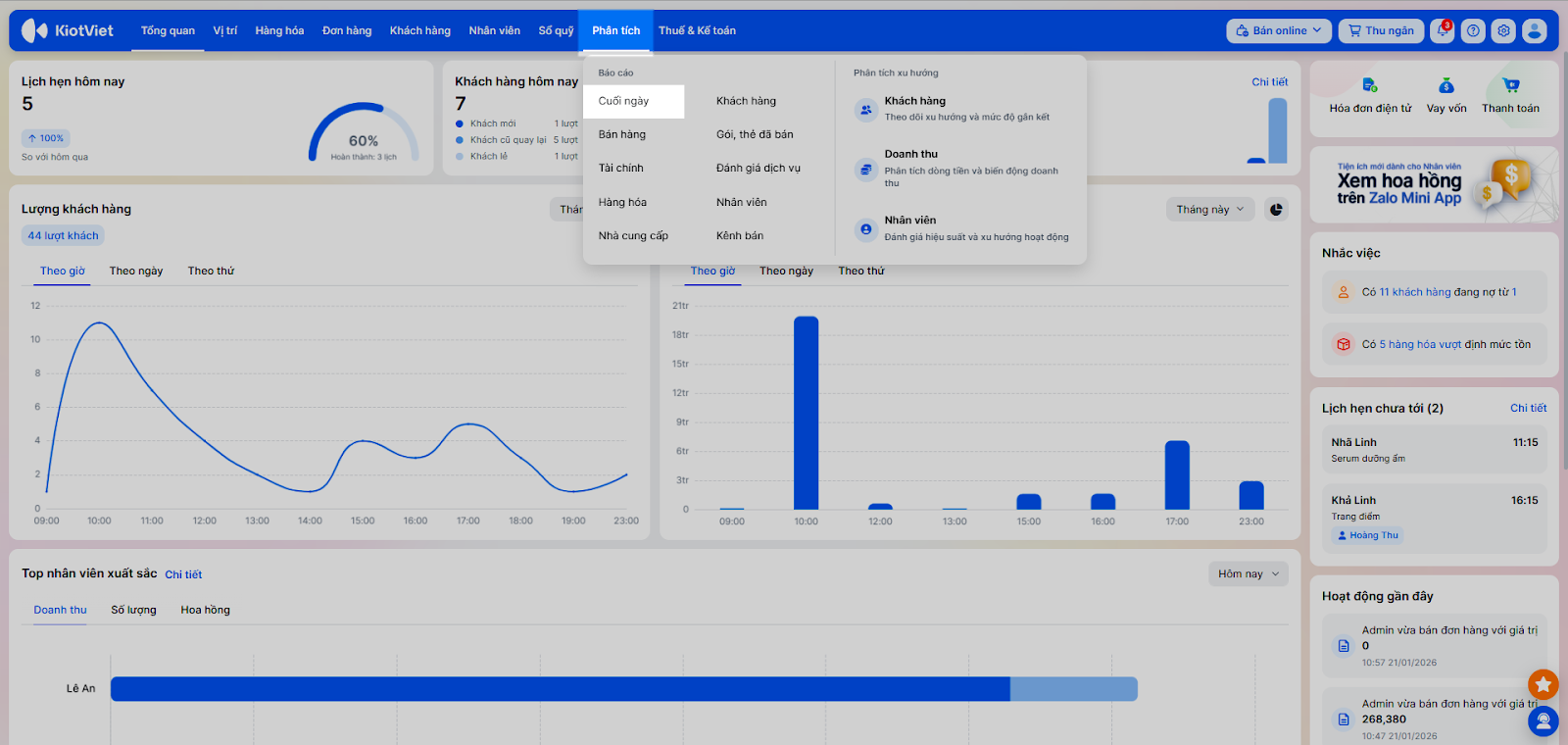Click the user account avatar icon
The height and width of the screenshot is (745, 1568).
(x=1535, y=30)
